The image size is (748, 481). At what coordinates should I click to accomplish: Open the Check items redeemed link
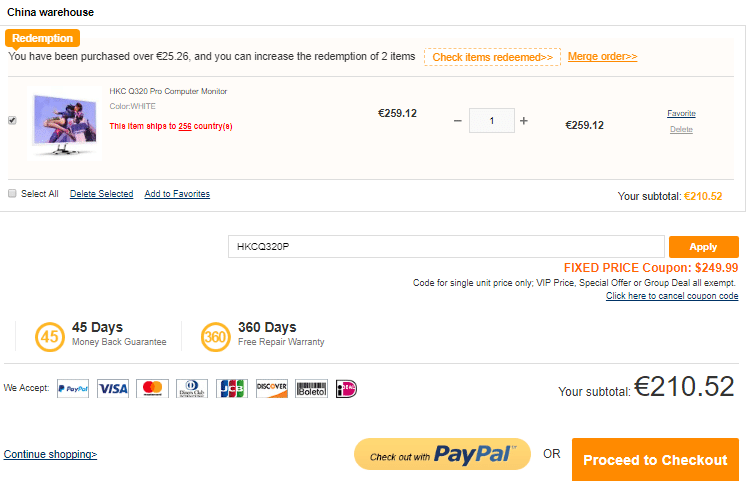[x=492, y=57]
